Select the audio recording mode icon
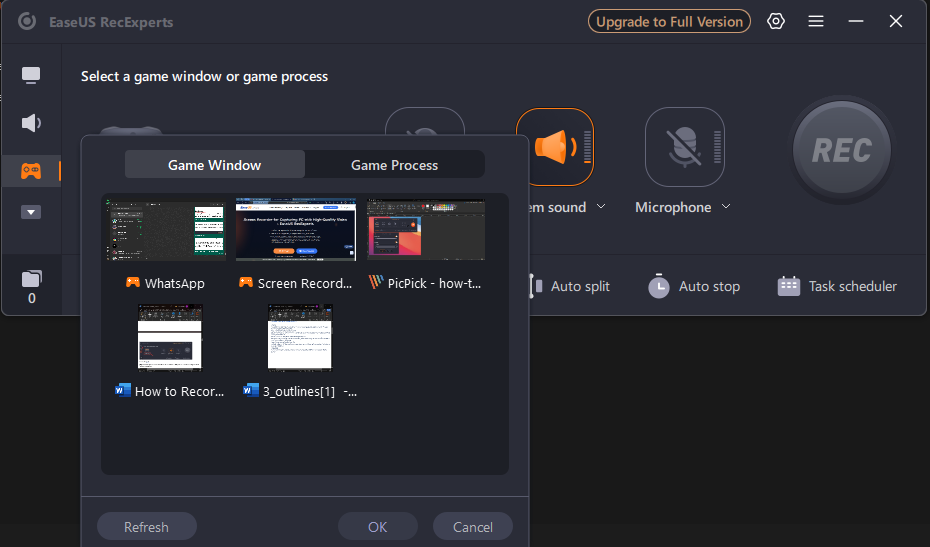Image resolution: width=930 pixels, height=547 pixels. pyautogui.click(x=31, y=123)
